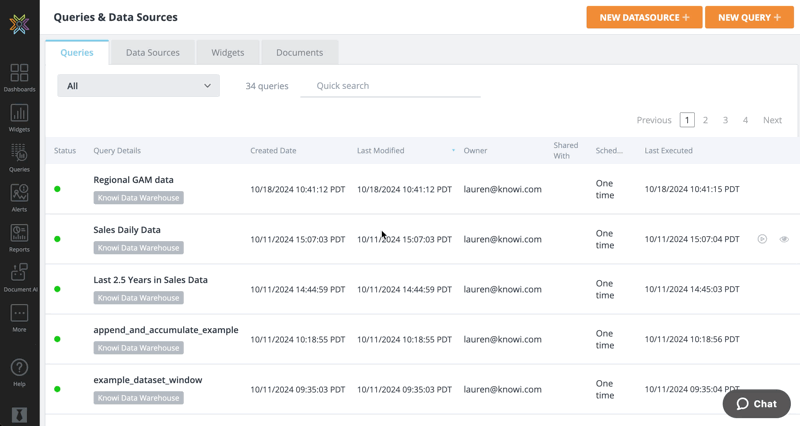Open Alerts from the sidebar
This screenshot has height=426, width=800.
[19, 197]
